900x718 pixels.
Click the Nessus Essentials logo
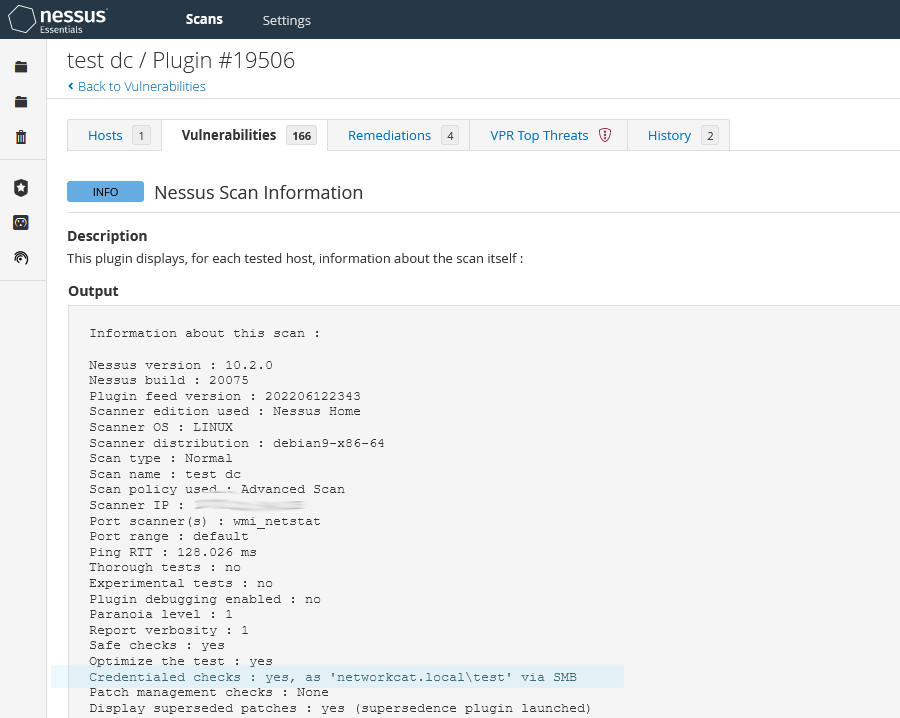57,19
